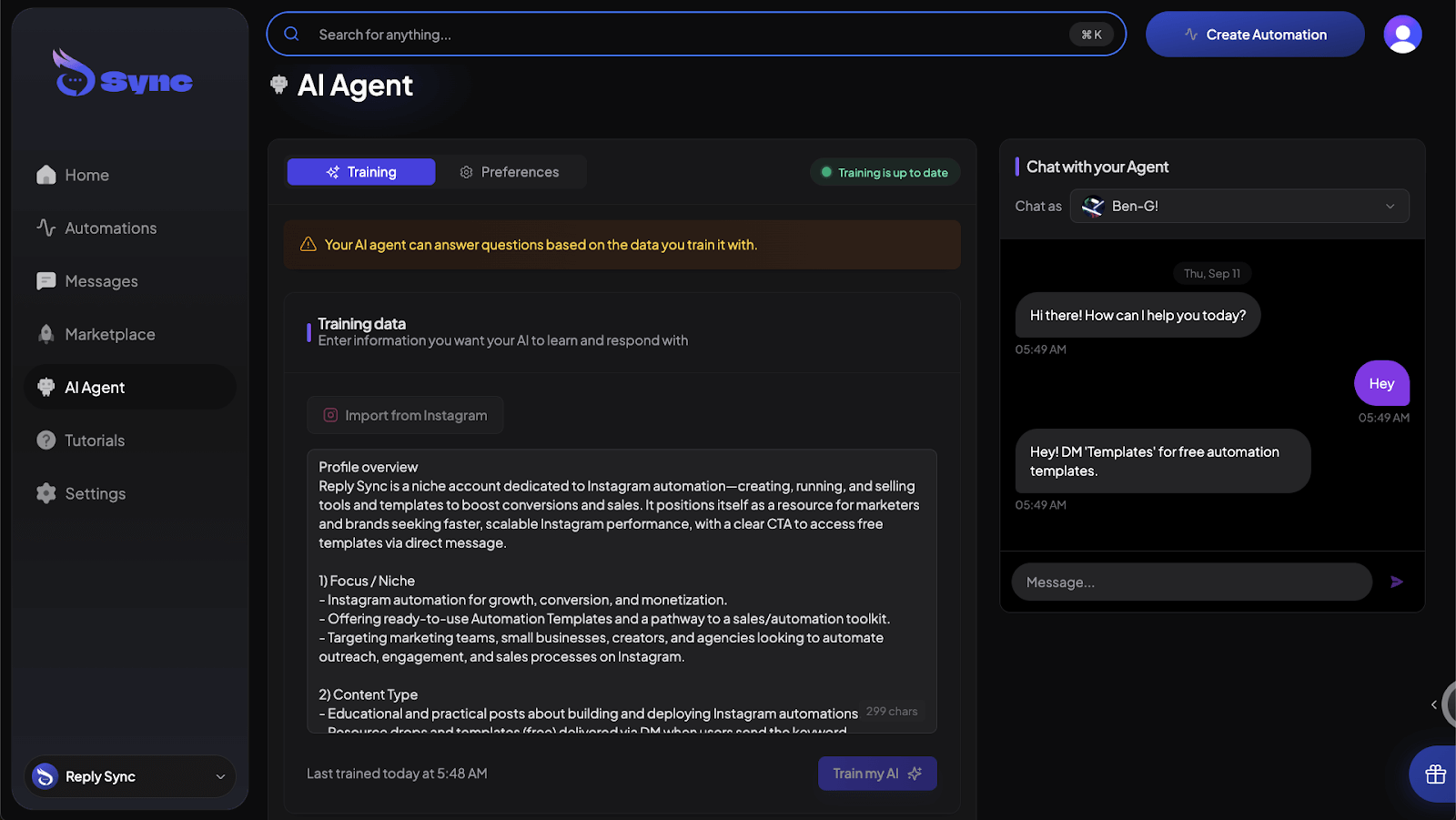The width and height of the screenshot is (1456, 820).
Task: Open Messages from the sidebar
Action: tap(45, 280)
